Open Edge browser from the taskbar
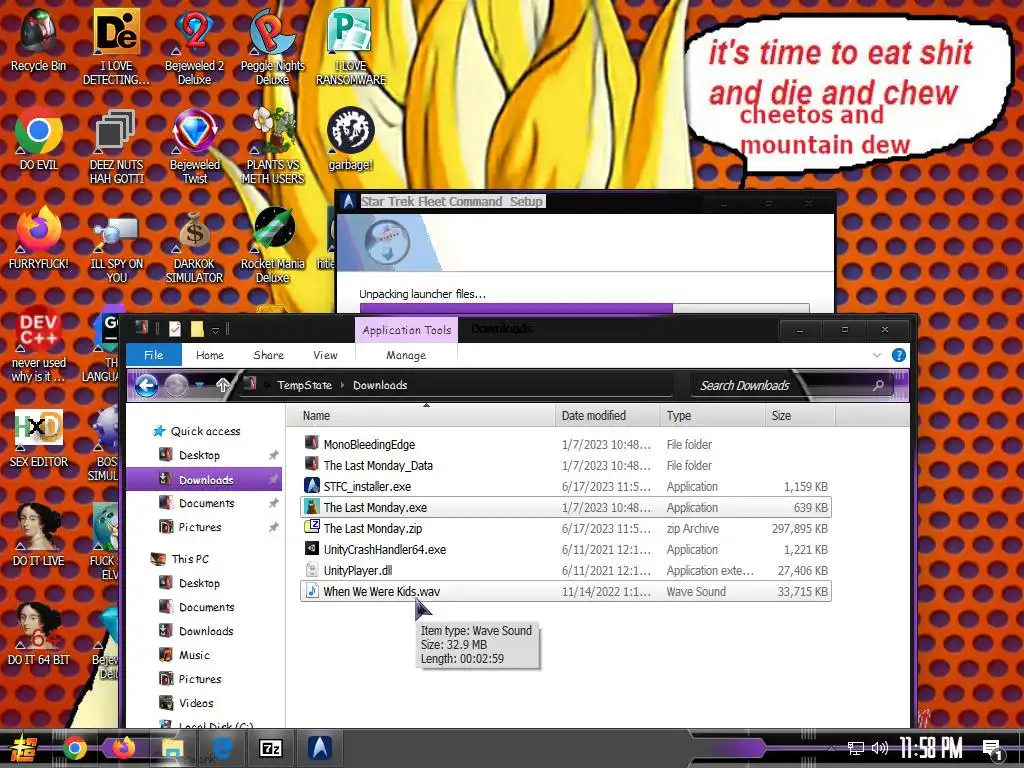The height and width of the screenshot is (768, 1024). tap(222, 748)
